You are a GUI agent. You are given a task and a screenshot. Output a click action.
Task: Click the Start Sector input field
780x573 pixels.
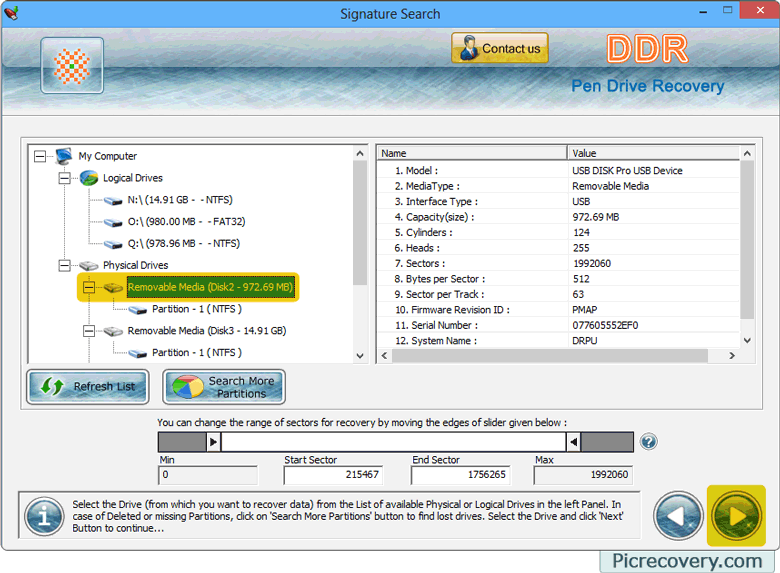pyautogui.click(x=333, y=475)
